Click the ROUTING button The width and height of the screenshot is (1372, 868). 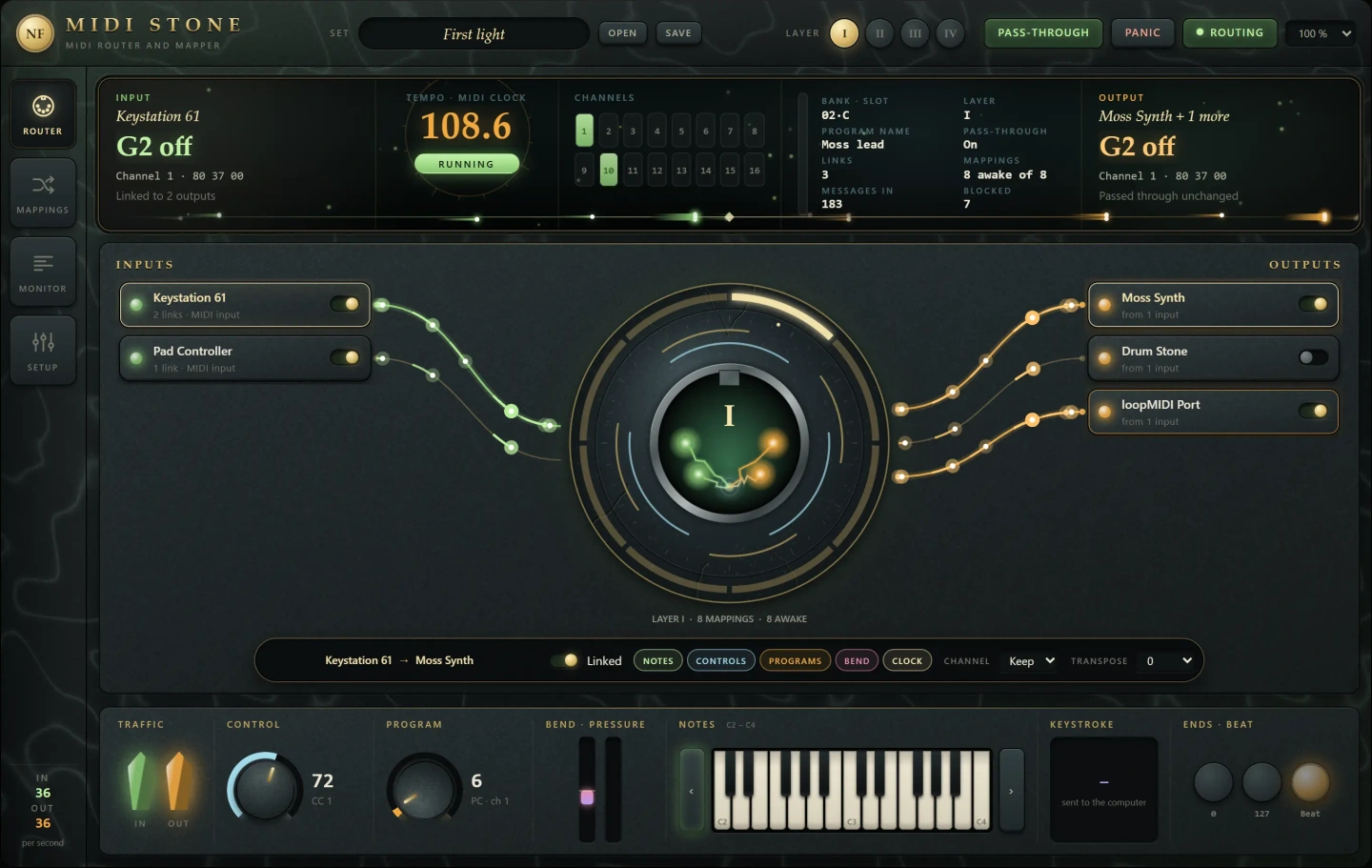point(1229,32)
